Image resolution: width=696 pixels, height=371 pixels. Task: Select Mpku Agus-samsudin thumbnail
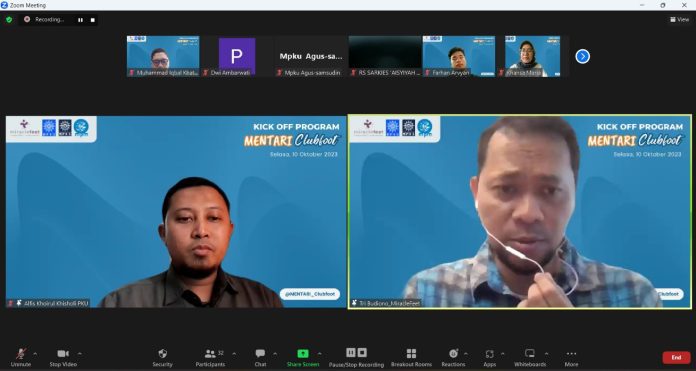point(311,56)
